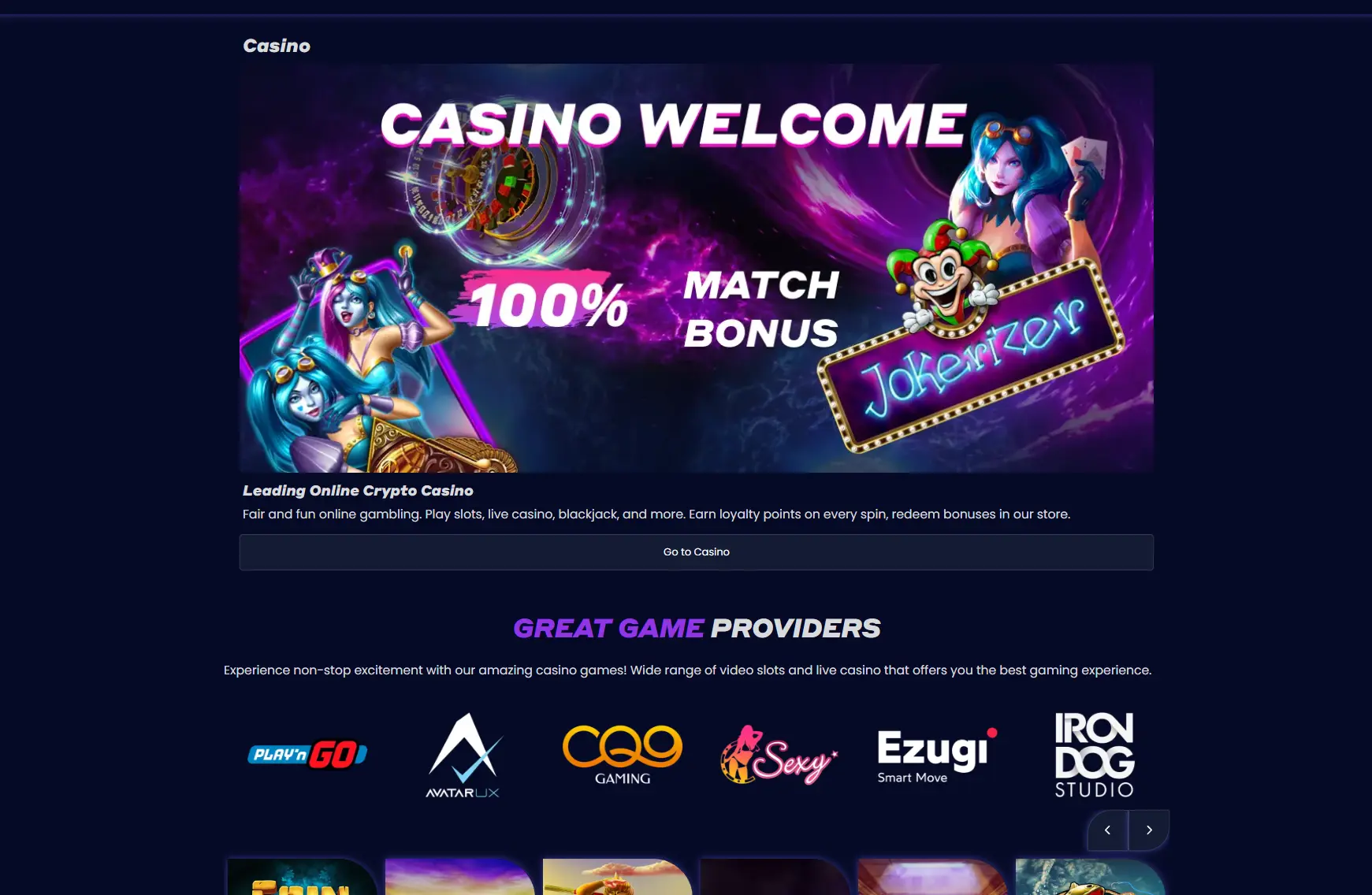Screen dimensions: 1372x895
Task: Click the Ezugi Smart Move logo
Action: (x=937, y=756)
